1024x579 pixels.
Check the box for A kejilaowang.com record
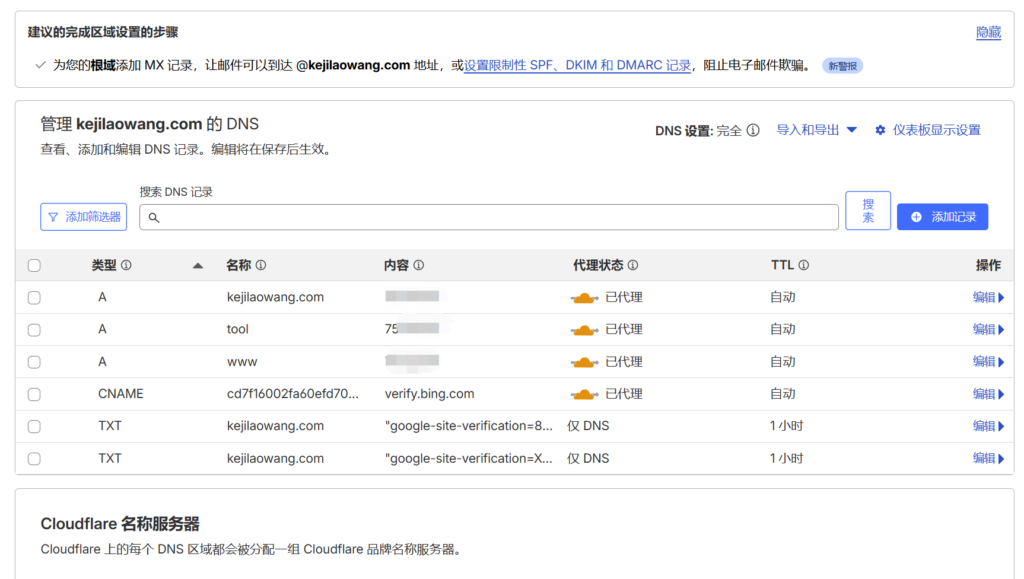[x=34, y=298]
